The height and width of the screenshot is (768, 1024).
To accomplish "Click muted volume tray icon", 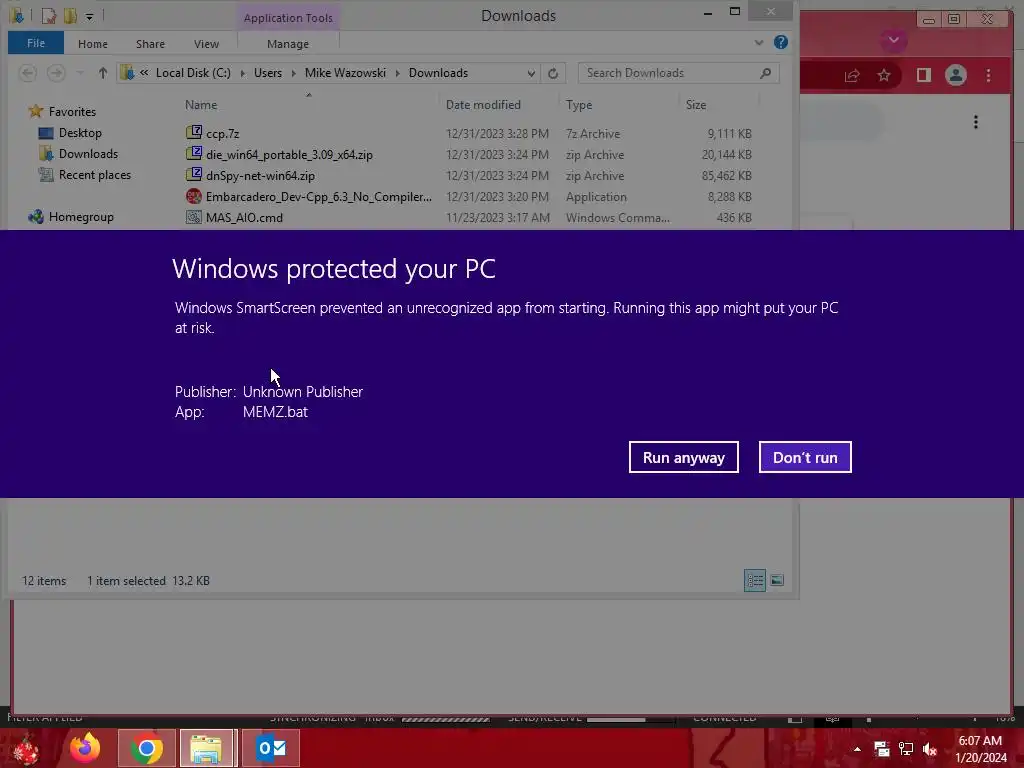I will [930, 749].
